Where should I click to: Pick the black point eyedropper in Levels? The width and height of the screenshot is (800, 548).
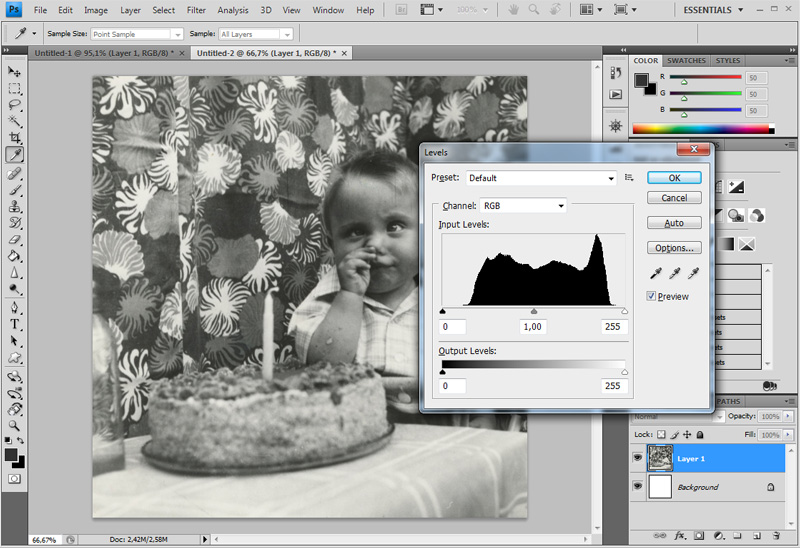pyautogui.click(x=656, y=273)
